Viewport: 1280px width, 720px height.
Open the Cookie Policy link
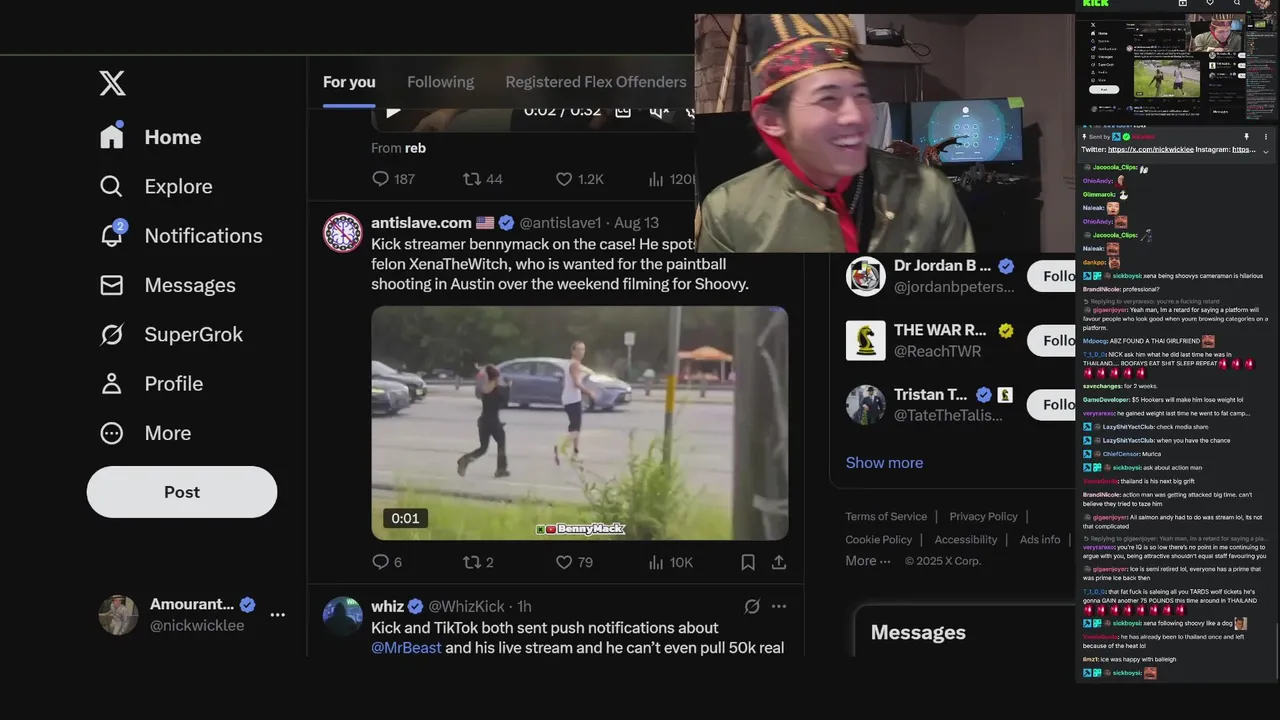(879, 539)
